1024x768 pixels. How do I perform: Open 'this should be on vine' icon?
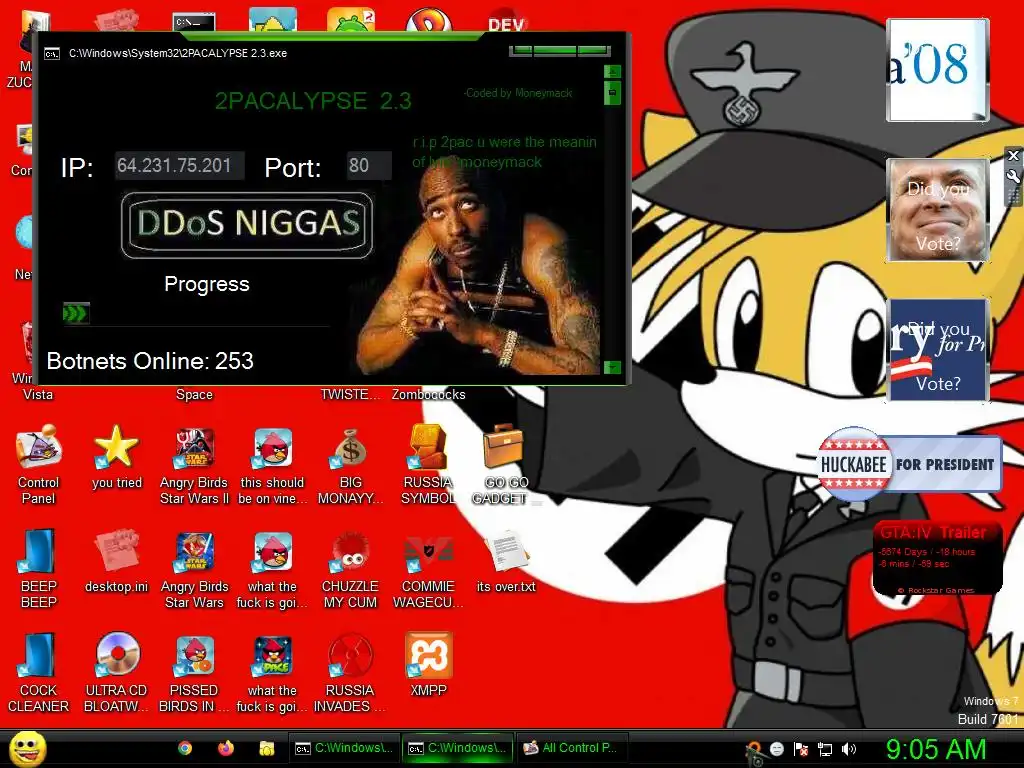(x=272, y=464)
